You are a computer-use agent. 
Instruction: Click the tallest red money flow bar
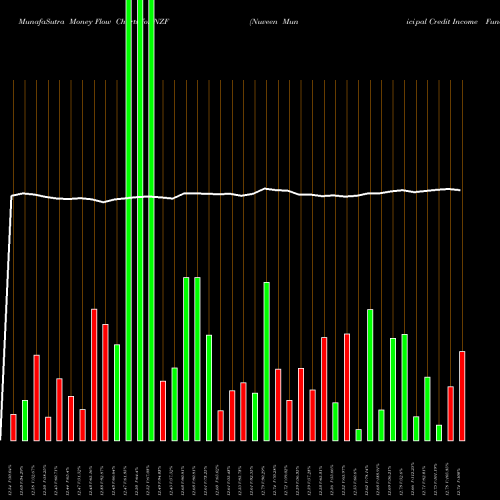coord(94,375)
